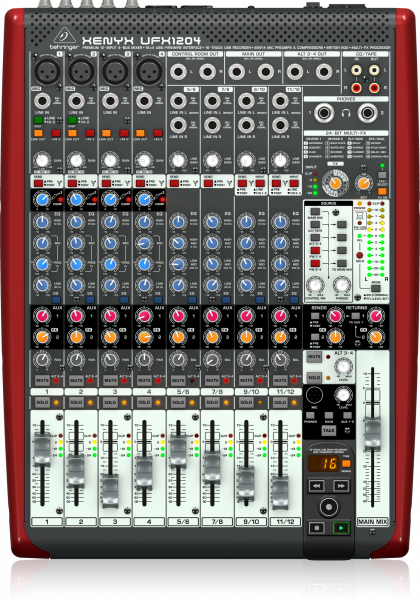The image size is (420, 600).
Task: Click the ALT 3-4 OUT left jack
Action: point(295,72)
